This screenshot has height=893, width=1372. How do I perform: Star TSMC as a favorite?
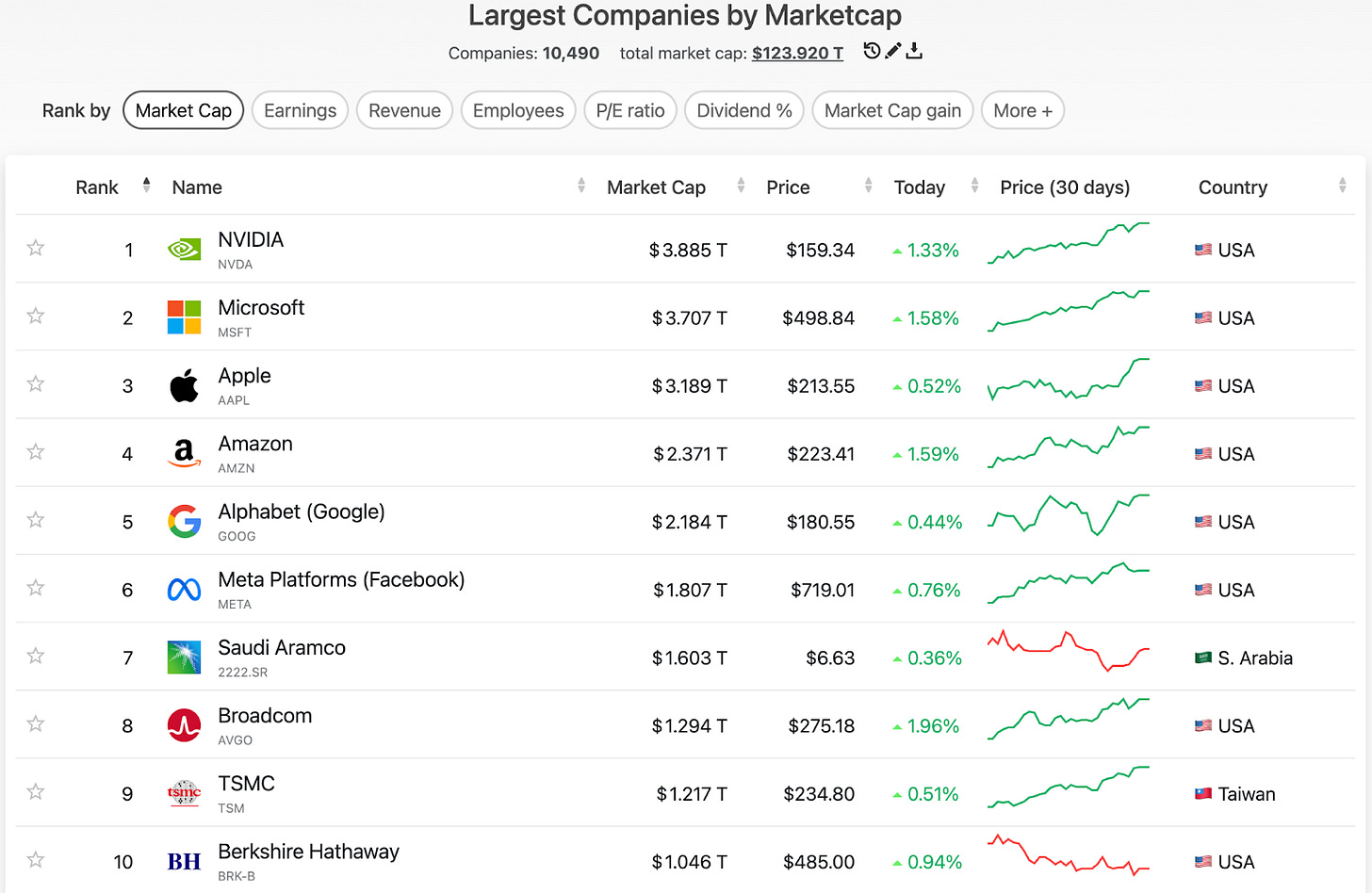pos(36,792)
